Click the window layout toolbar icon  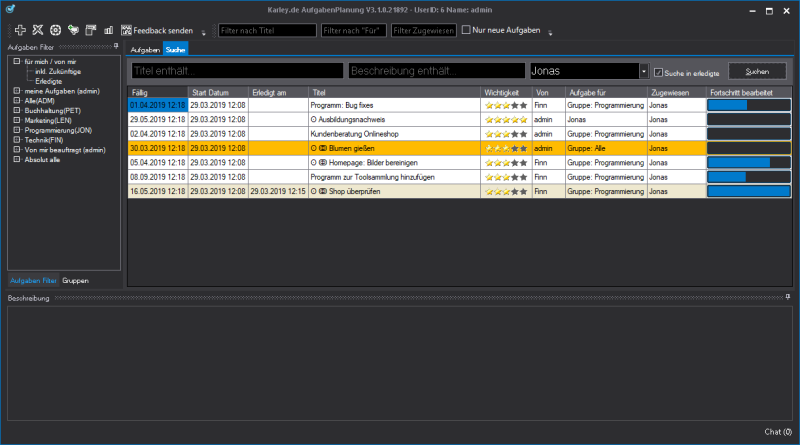(x=90, y=30)
